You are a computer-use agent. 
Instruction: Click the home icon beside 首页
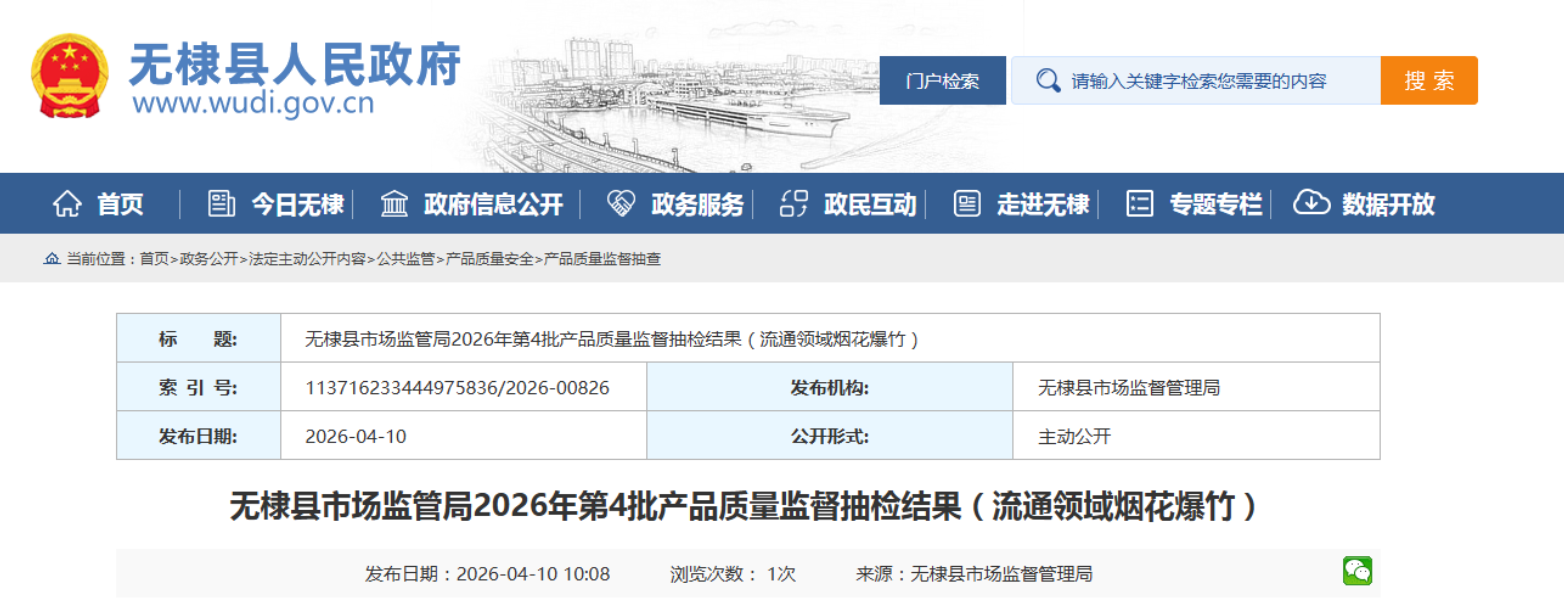67,204
